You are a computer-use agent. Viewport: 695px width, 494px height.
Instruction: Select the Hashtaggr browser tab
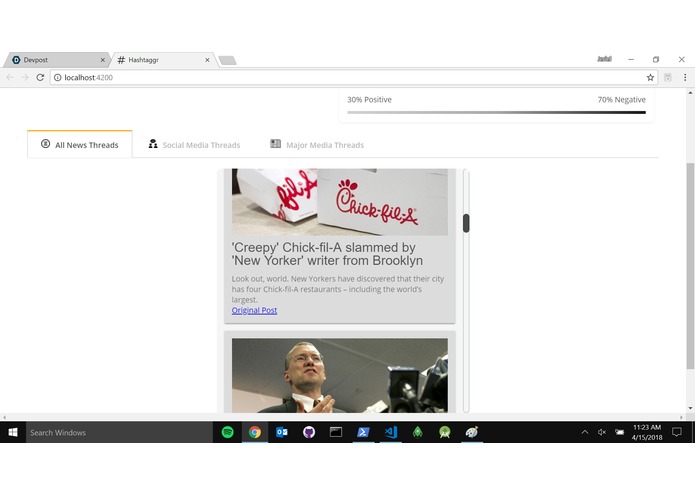coord(163,60)
